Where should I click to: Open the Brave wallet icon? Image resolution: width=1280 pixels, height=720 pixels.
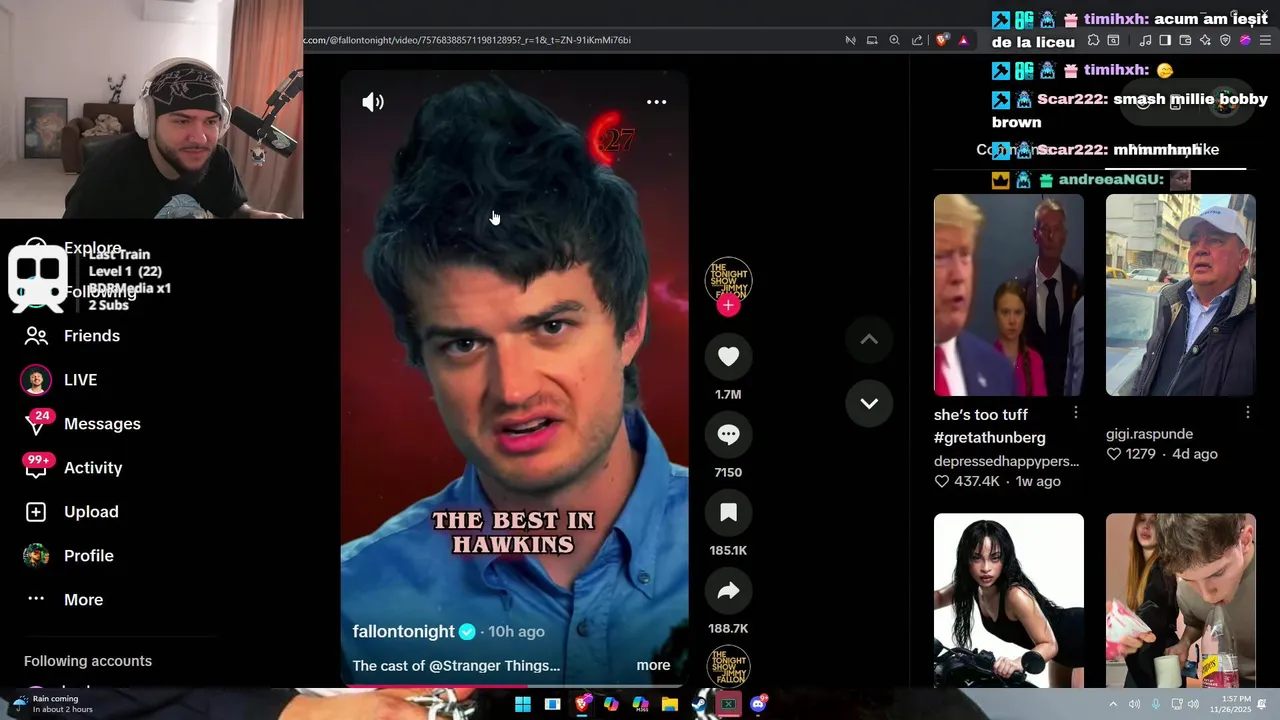click(x=1185, y=40)
